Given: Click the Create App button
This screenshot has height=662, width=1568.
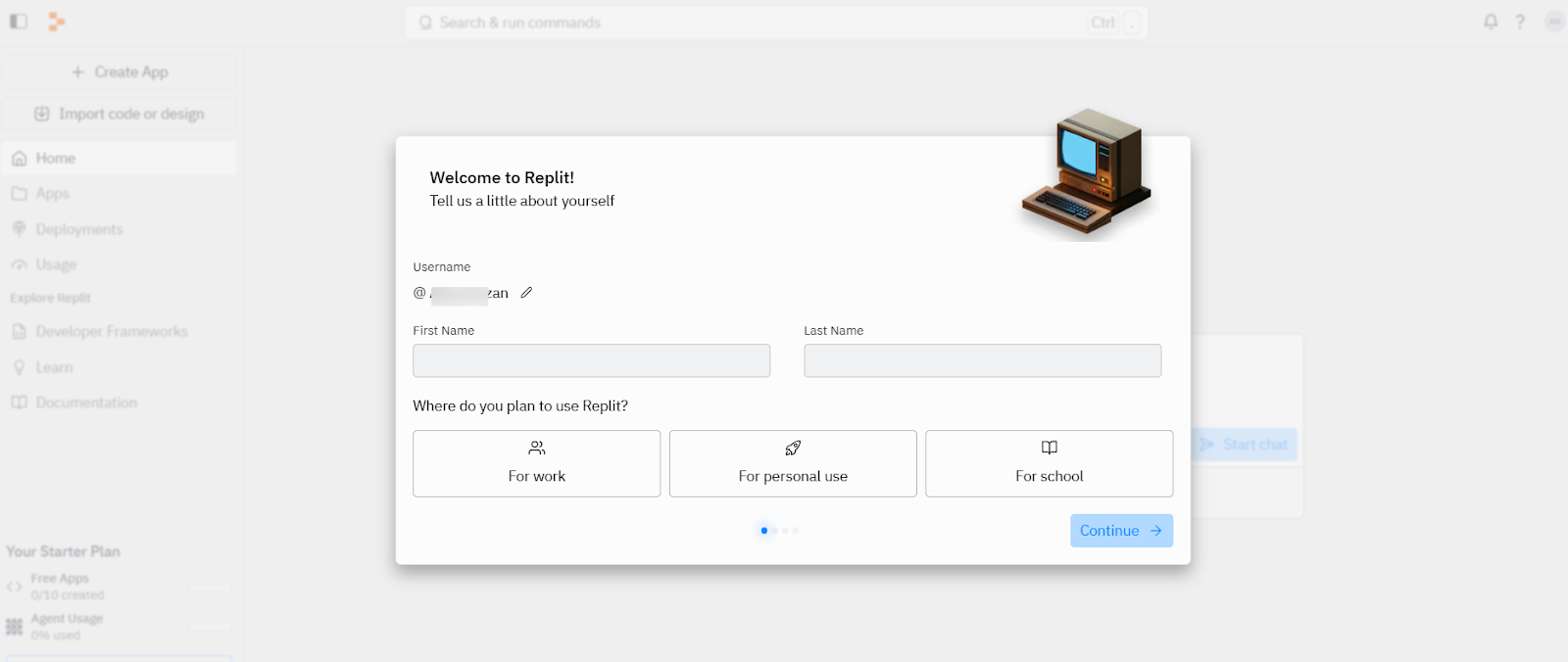Looking at the screenshot, I should (x=119, y=72).
